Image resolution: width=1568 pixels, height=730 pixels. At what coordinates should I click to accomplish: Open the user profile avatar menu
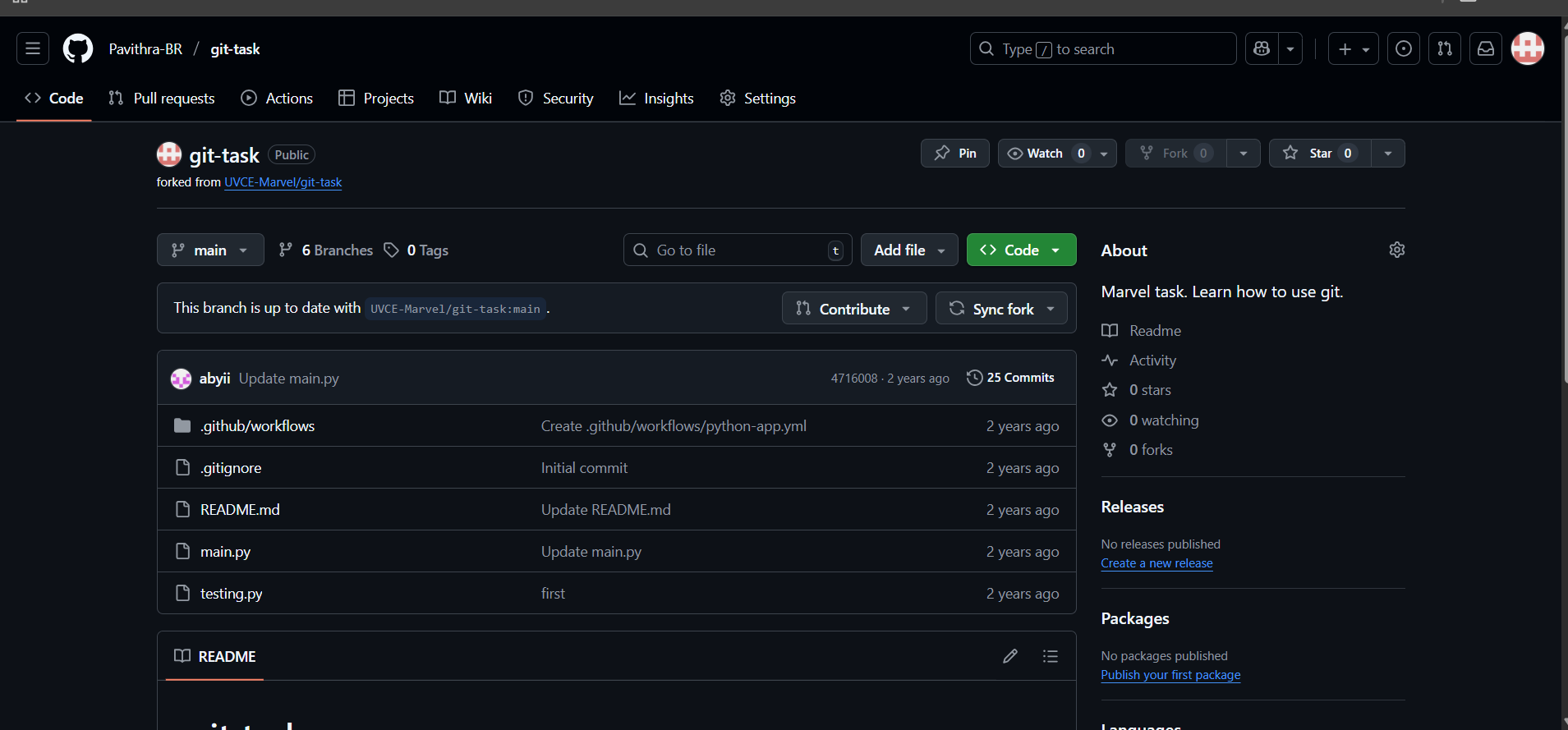(1528, 48)
